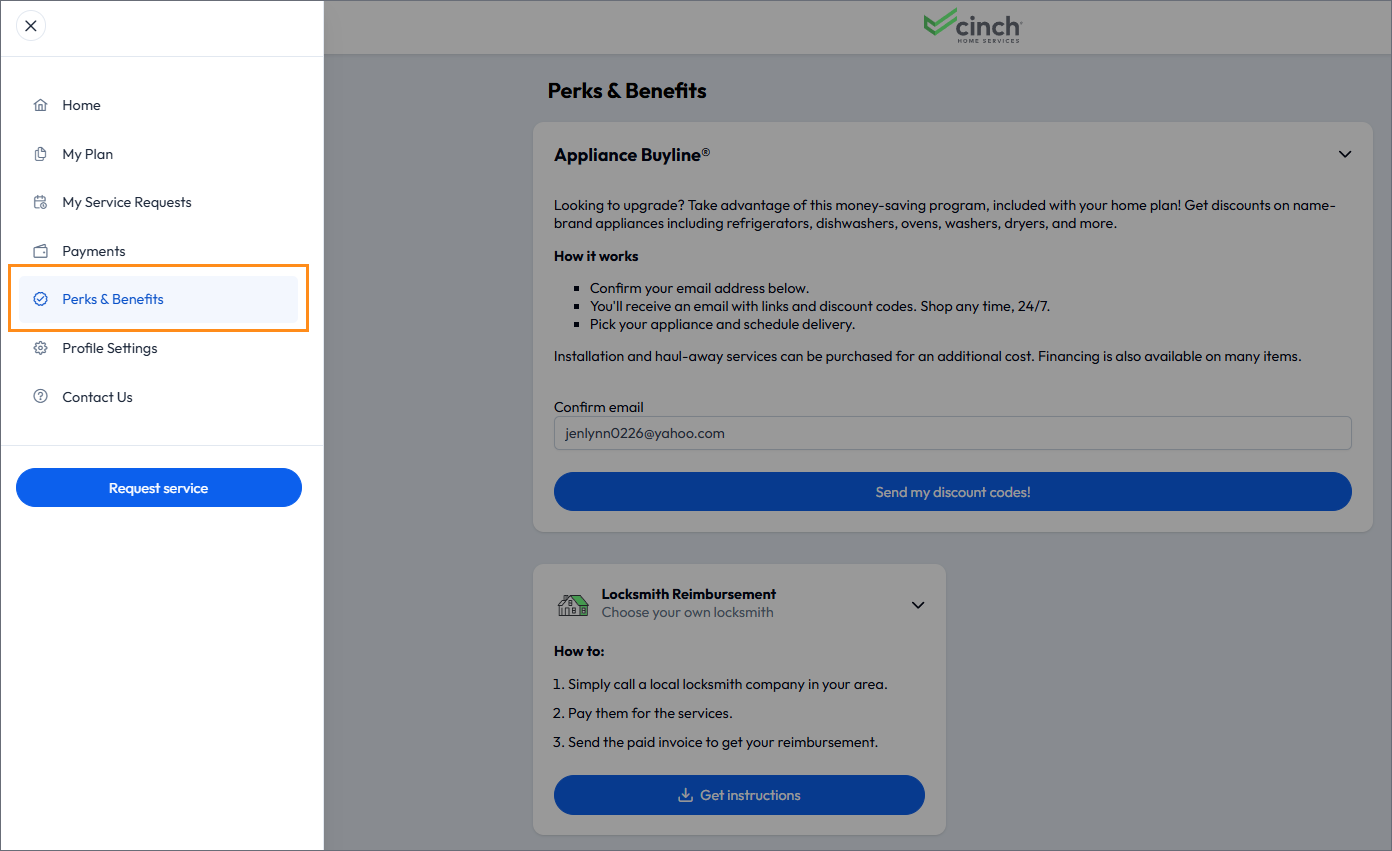
Task: Click the Home house icon
Action: point(40,105)
